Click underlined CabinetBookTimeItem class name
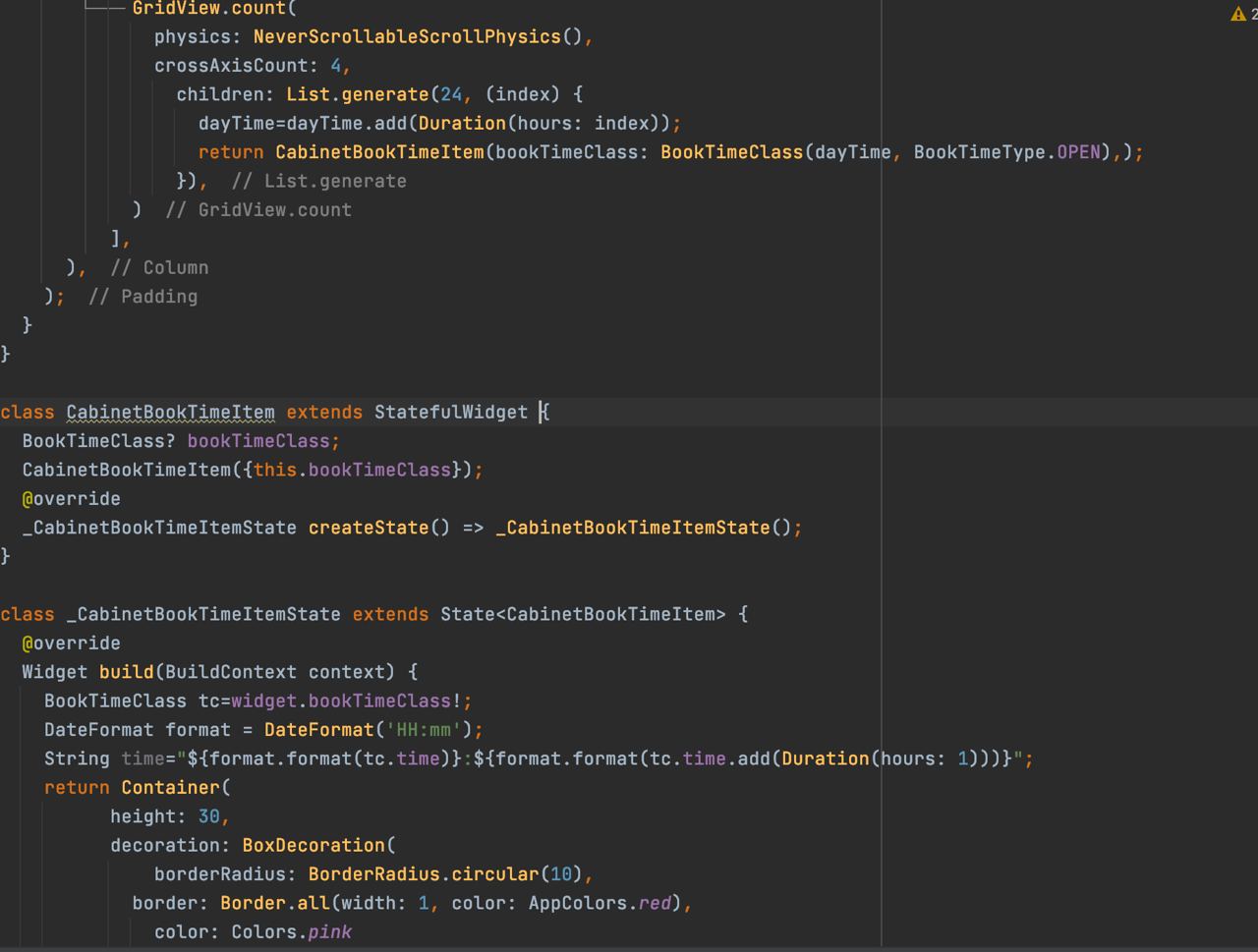The height and width of the screenshot is (952, 1258). coord(171,413)
